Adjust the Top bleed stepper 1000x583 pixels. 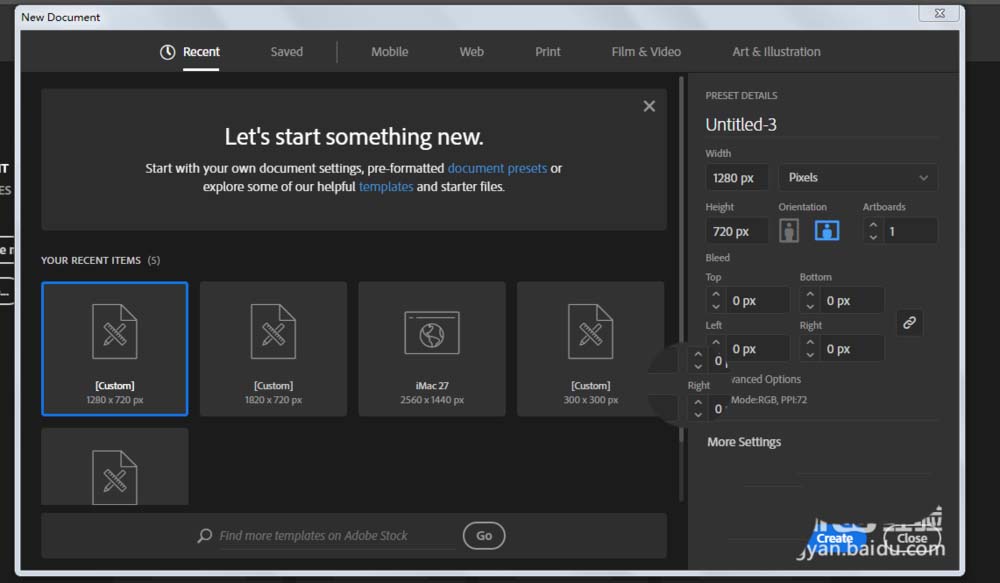point(716,300)
